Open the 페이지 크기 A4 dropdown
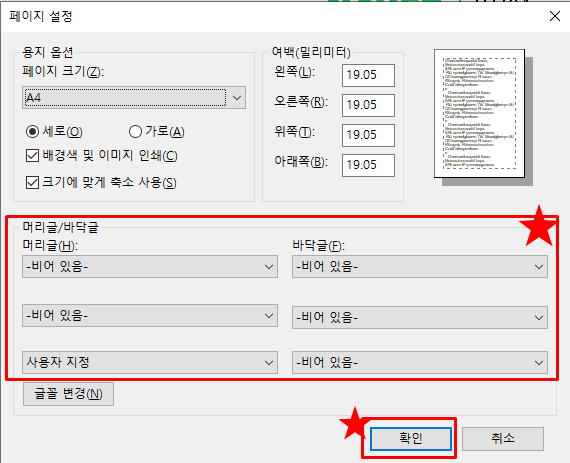Screen dimensions: 570x463 (134, 97)
